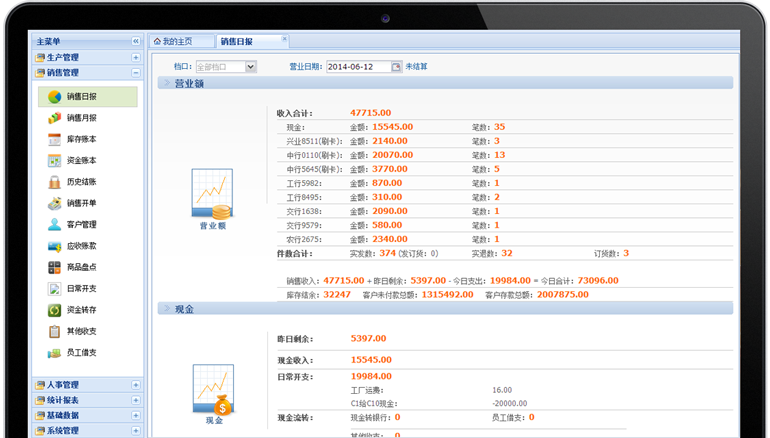Open 客户管理 person icon

pyautogui.click(x=55, y=224)
